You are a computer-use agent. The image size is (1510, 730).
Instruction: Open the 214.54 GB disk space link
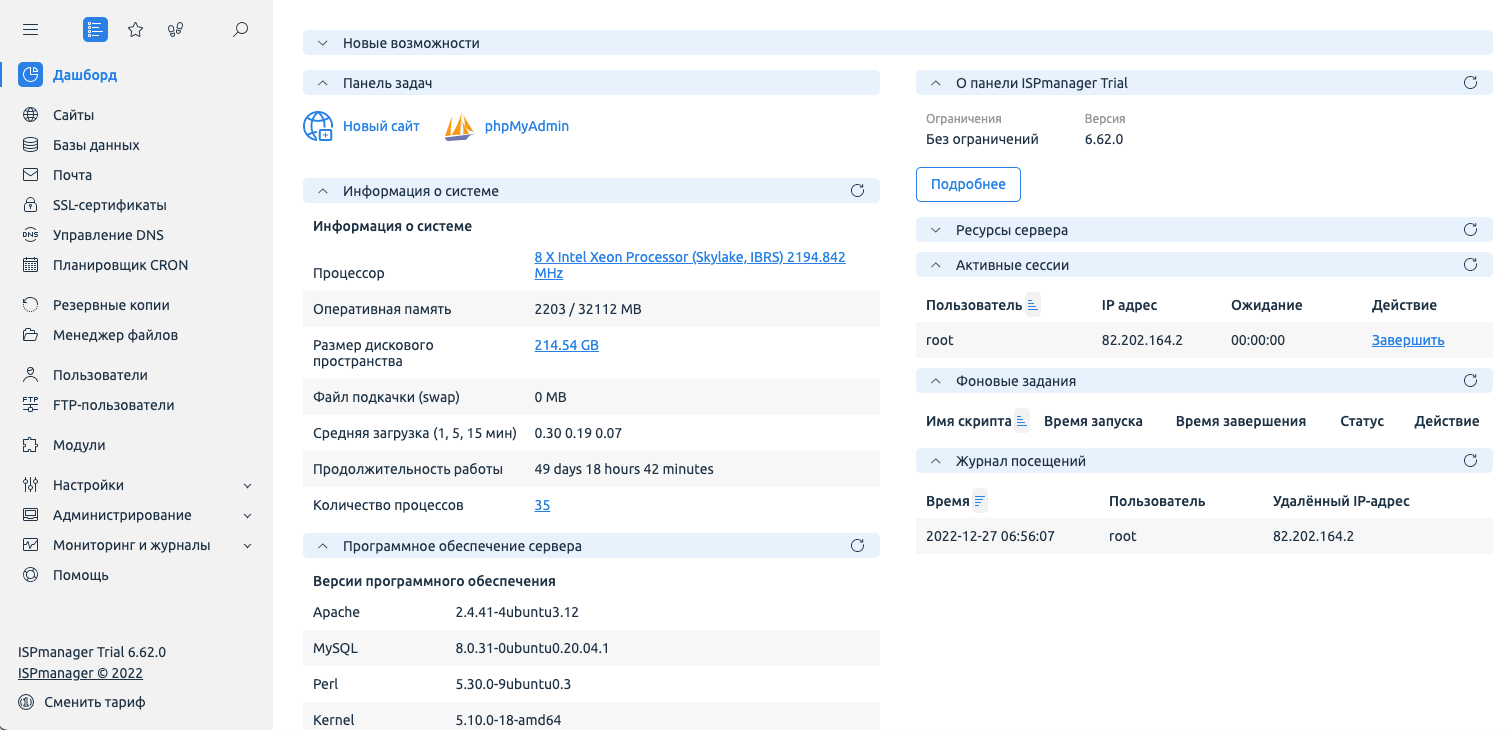(567, 345)
